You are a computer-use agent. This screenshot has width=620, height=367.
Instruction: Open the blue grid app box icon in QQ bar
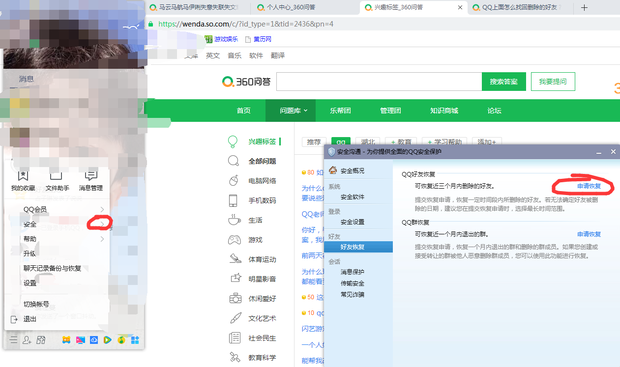tap(135, 340)
